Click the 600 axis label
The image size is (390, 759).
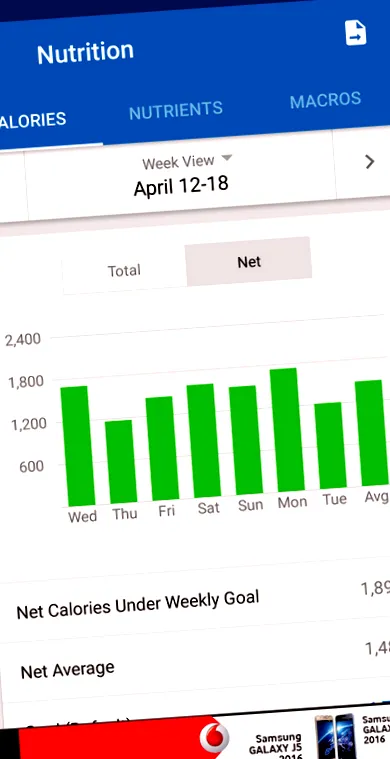[32, 467]
